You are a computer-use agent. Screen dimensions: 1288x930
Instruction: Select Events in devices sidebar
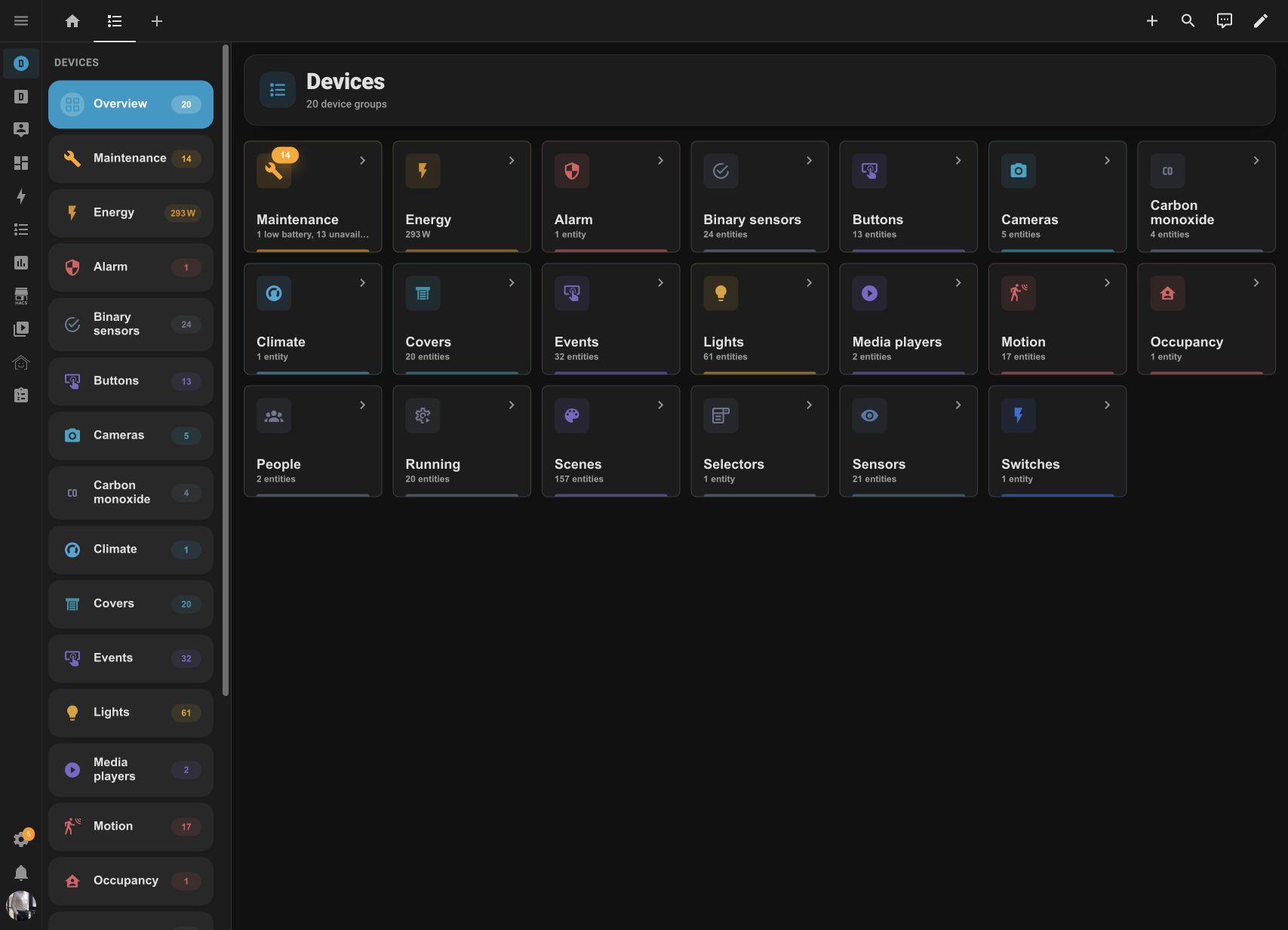coord(131,658)
